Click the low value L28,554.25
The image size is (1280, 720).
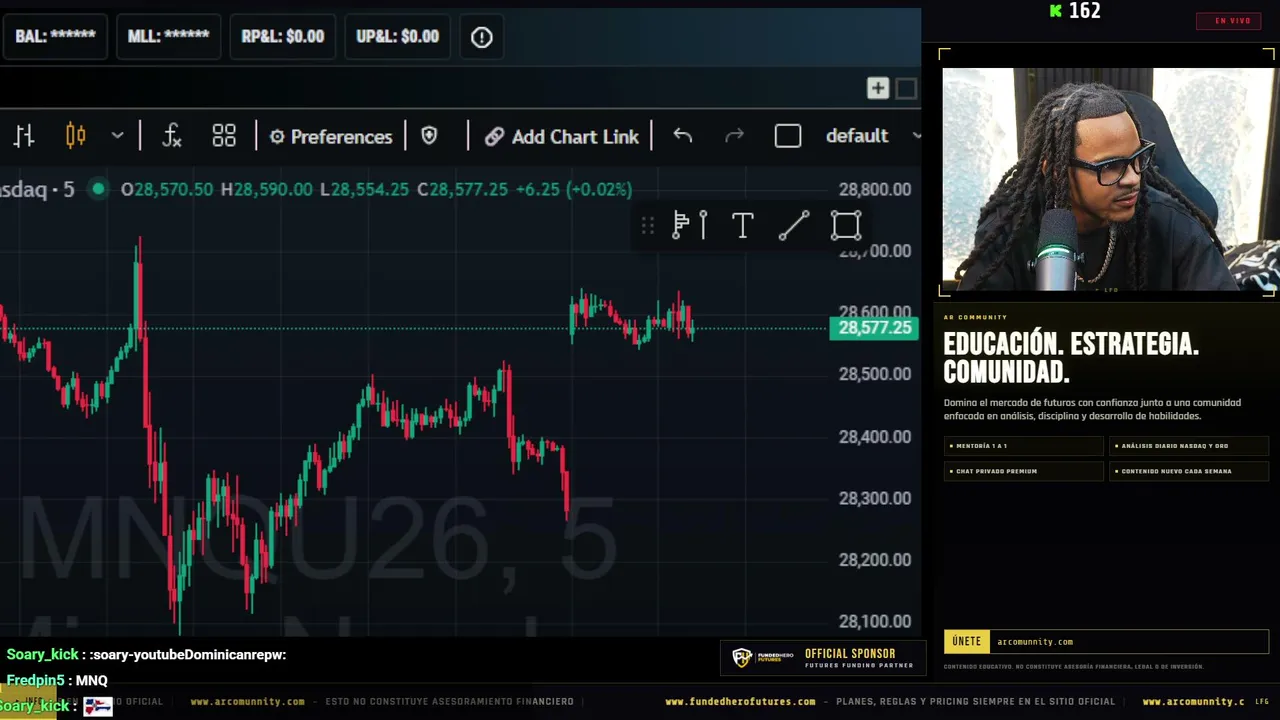[x=364, y=190]
